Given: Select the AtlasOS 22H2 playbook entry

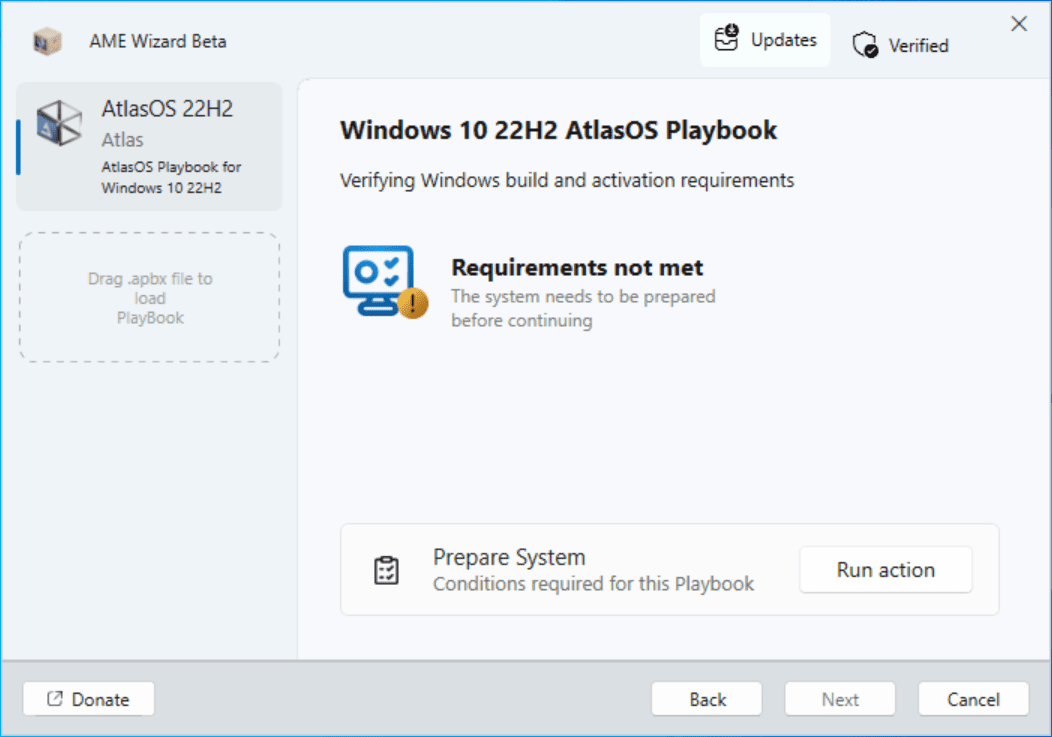Looking at the screenshot, I should pos(150,146).
